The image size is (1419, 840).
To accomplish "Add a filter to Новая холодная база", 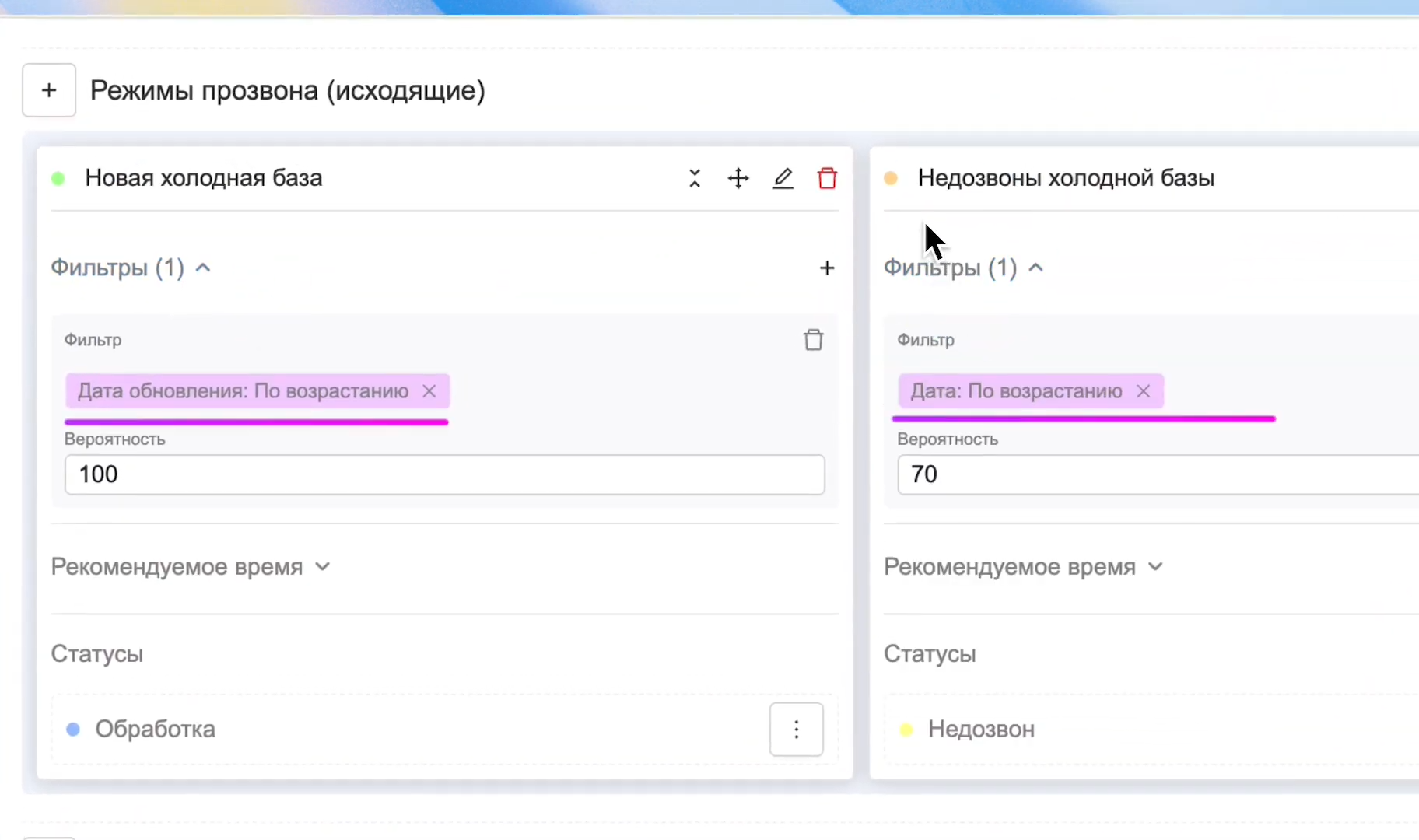I will click(x=827, y=268).
